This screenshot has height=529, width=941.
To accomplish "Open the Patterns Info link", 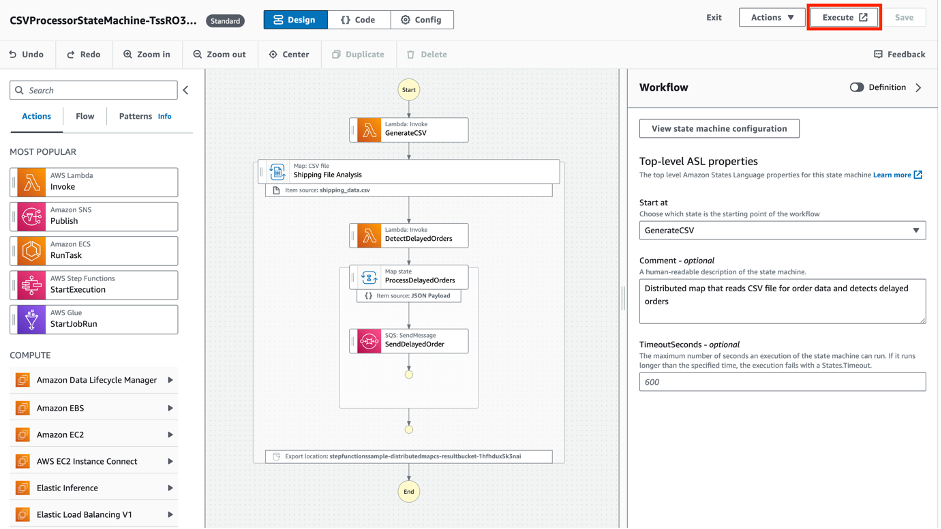I will [x=164, y=116].
